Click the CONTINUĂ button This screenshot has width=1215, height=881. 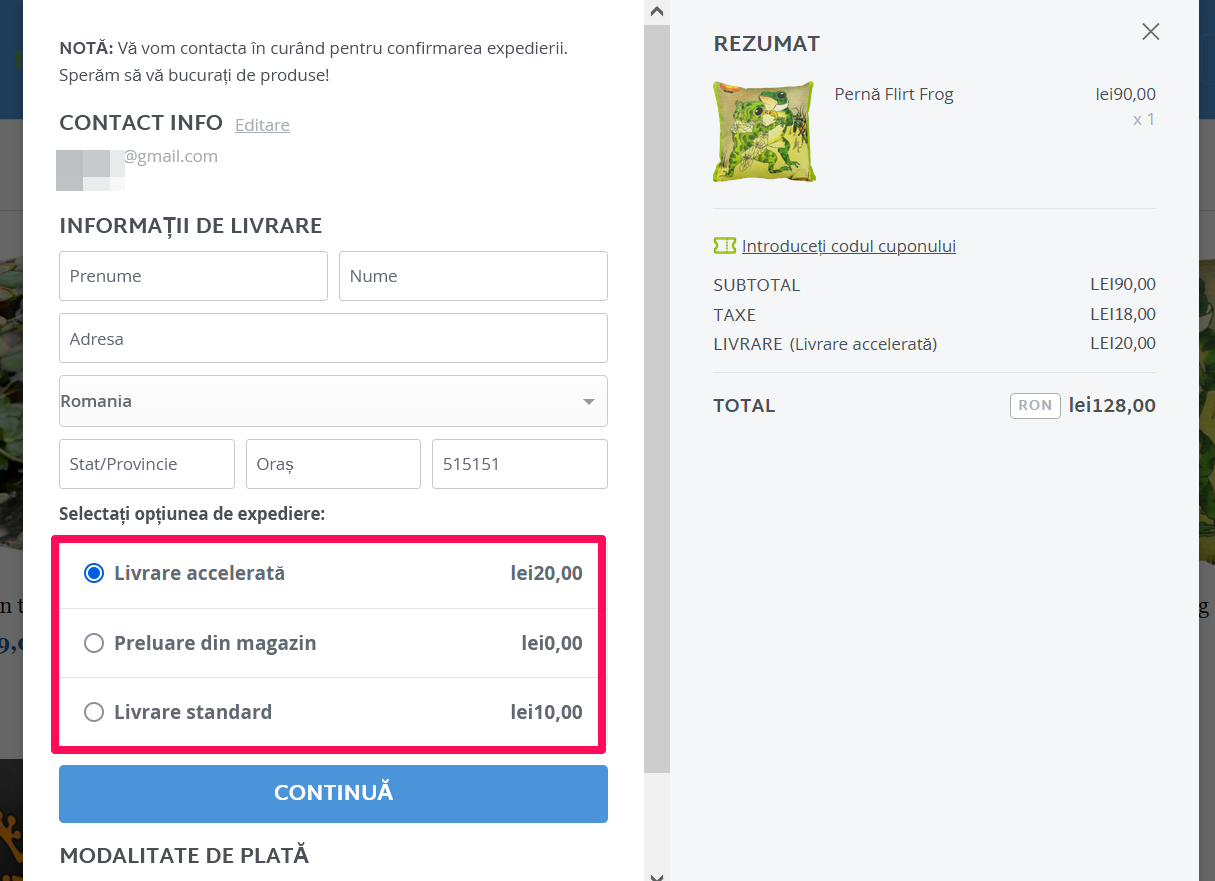(x=333, y=794)
